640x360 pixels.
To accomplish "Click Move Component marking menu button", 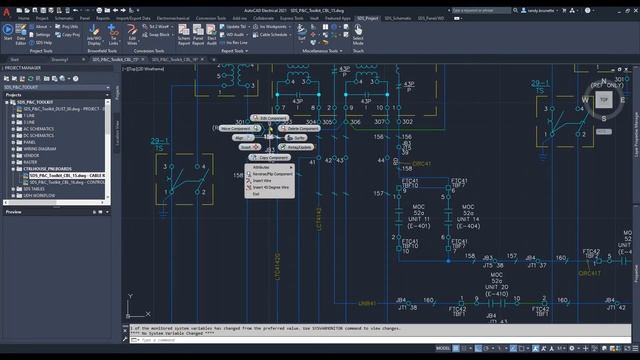I will (240, 128).
